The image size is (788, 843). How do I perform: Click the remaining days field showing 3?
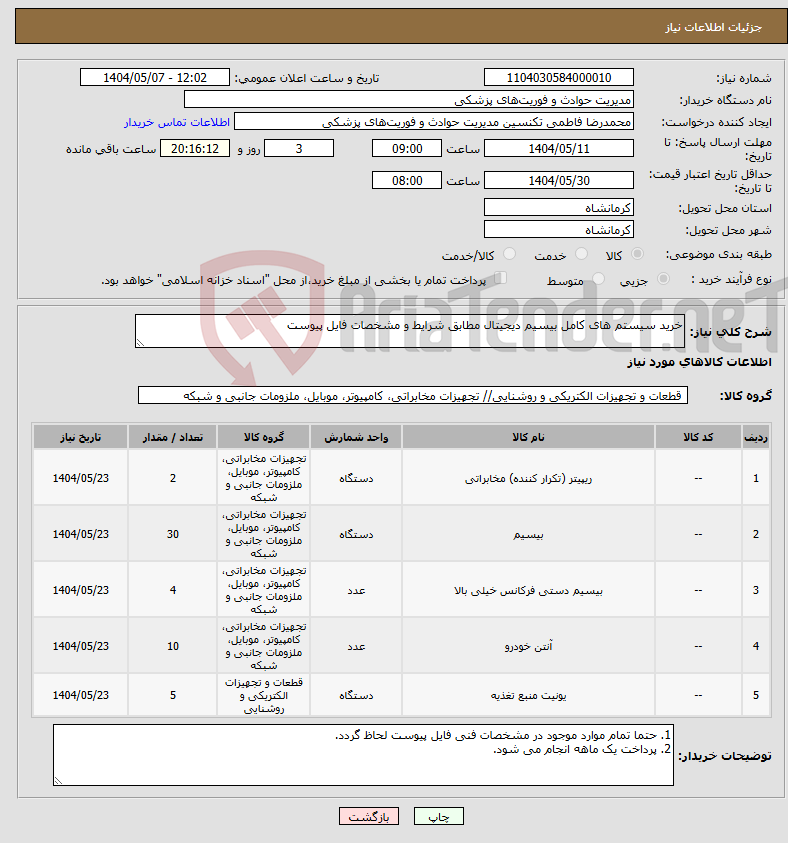tap(299, 148)
